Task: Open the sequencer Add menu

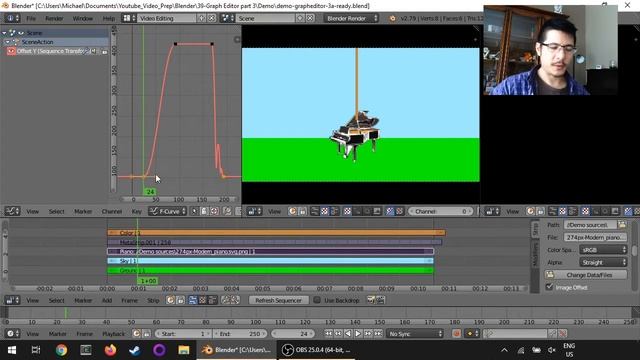Action: coord(107,300)
